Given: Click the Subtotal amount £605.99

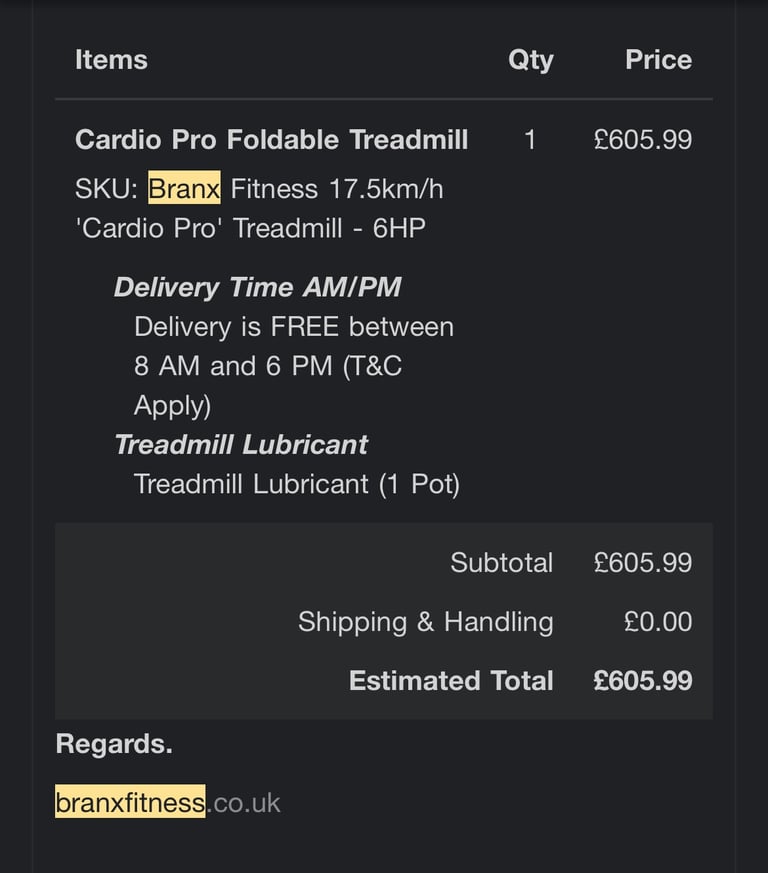Looking at the screenshot, I should [x=643, y=562].
